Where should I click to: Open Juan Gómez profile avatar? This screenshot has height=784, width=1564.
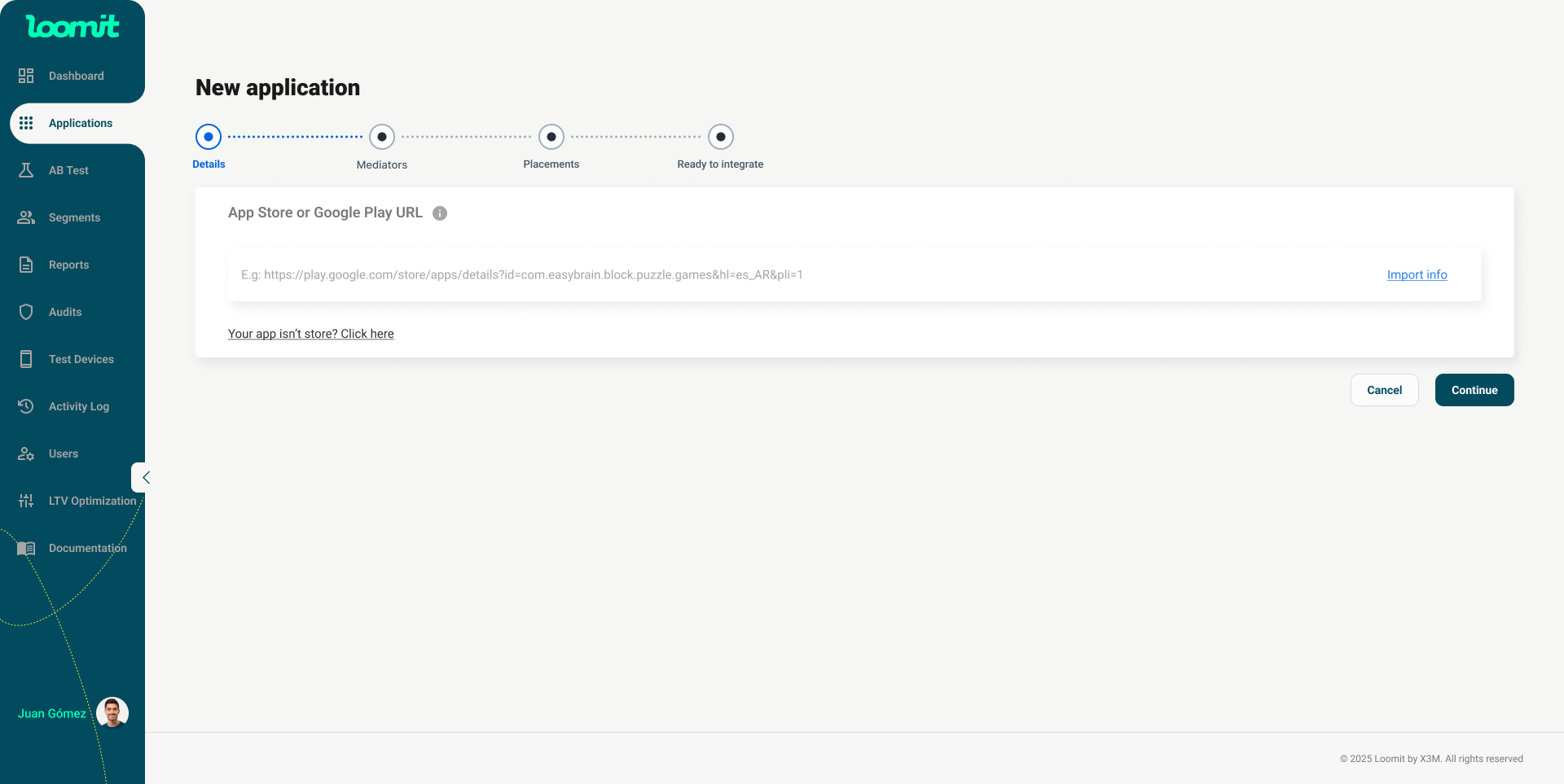[112, 712]
